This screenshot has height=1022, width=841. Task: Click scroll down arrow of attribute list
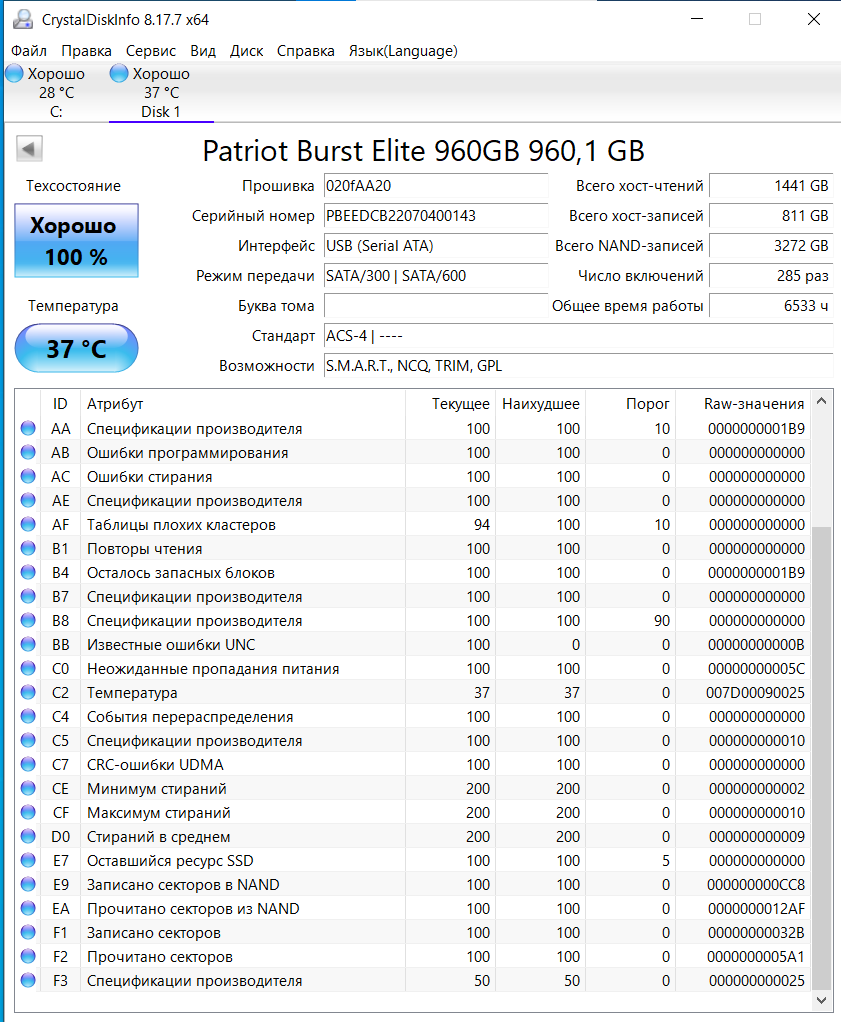tap(821, 1000)
